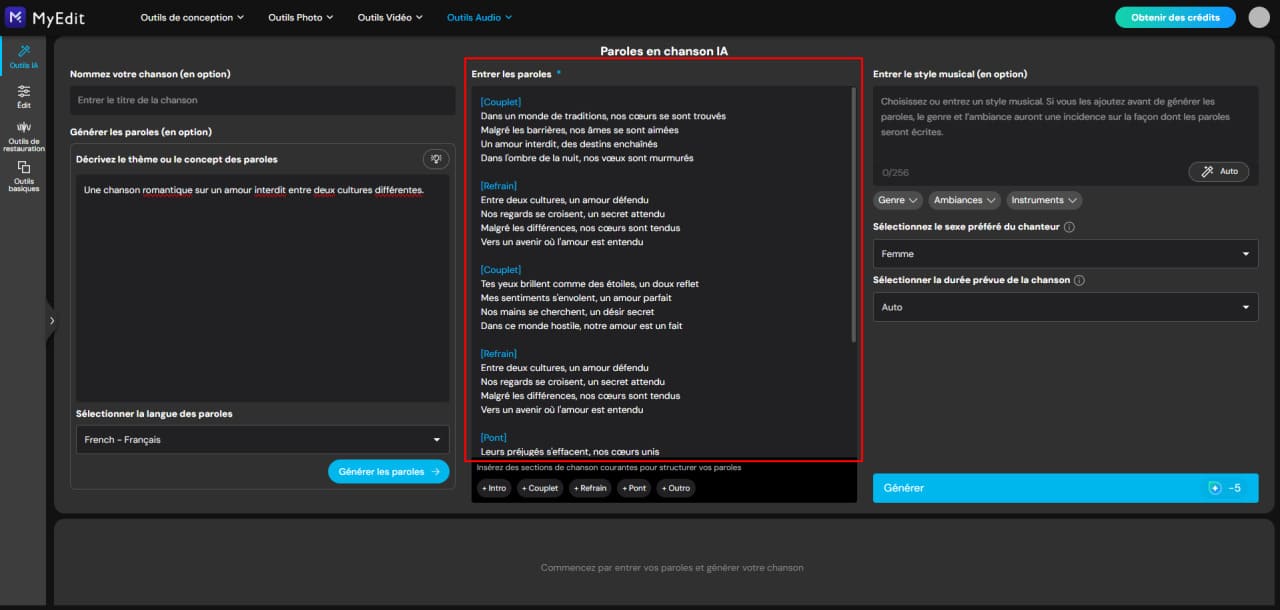Insert a Refrain section tag
The image size is (1280, 610).
[590, 488]
